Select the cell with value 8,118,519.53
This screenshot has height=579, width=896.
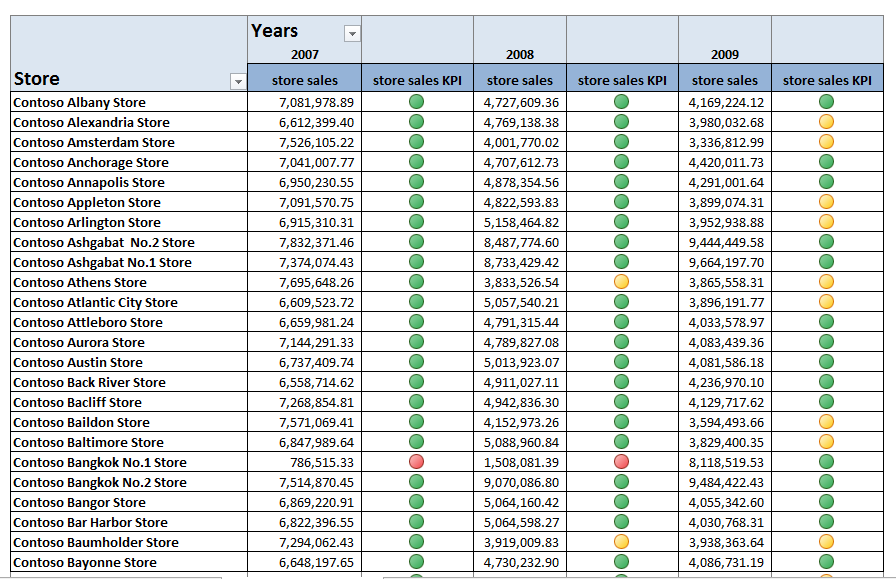[725, 462]
